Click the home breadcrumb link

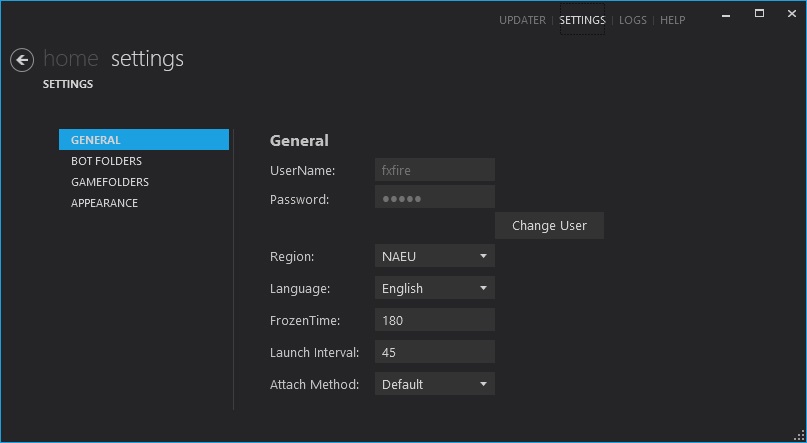(x=71, y=59)
